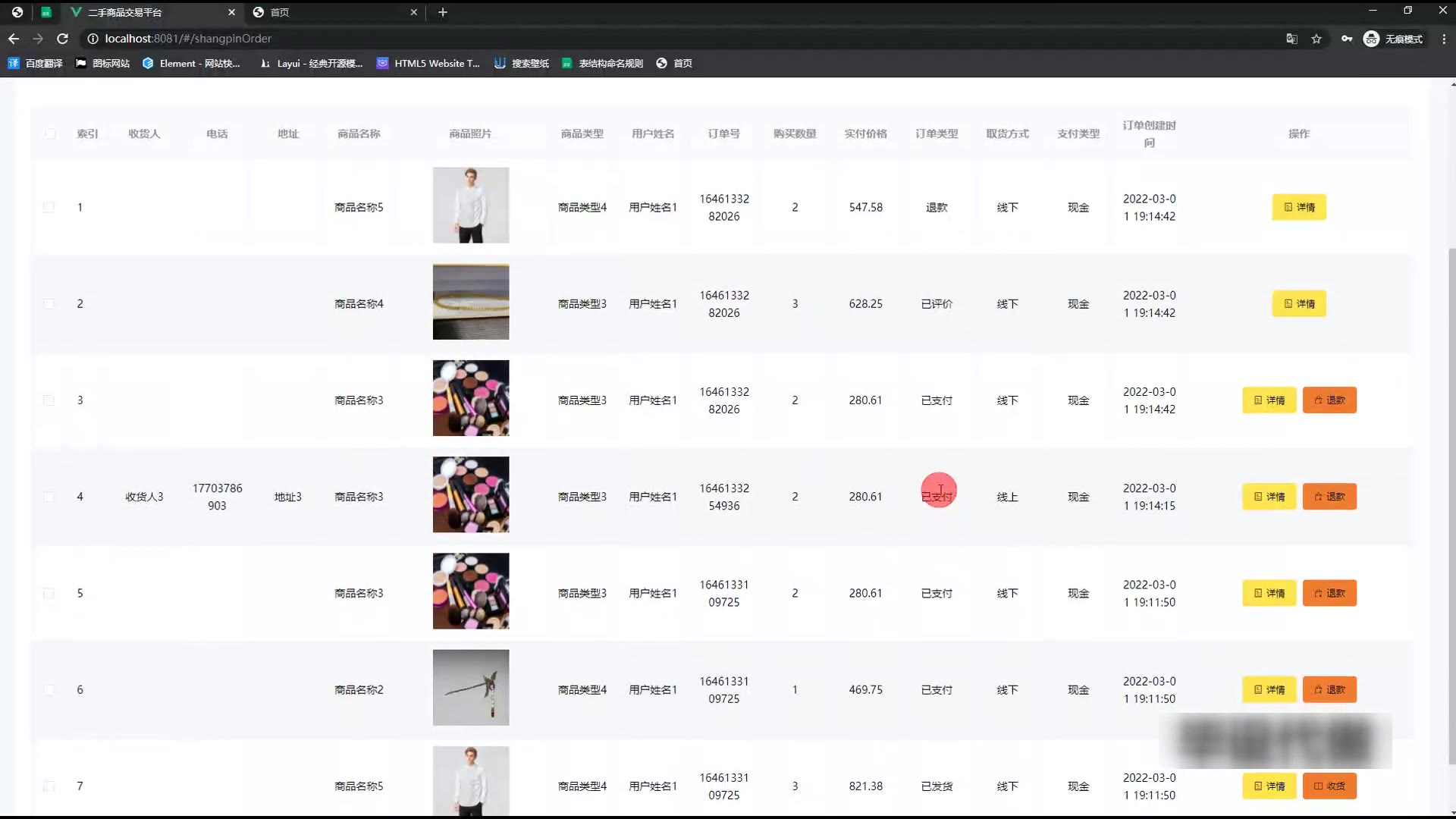This screenshot has width=1456, height=819.
Task: Open Chrome three-dot menu
Action: 1443,39
